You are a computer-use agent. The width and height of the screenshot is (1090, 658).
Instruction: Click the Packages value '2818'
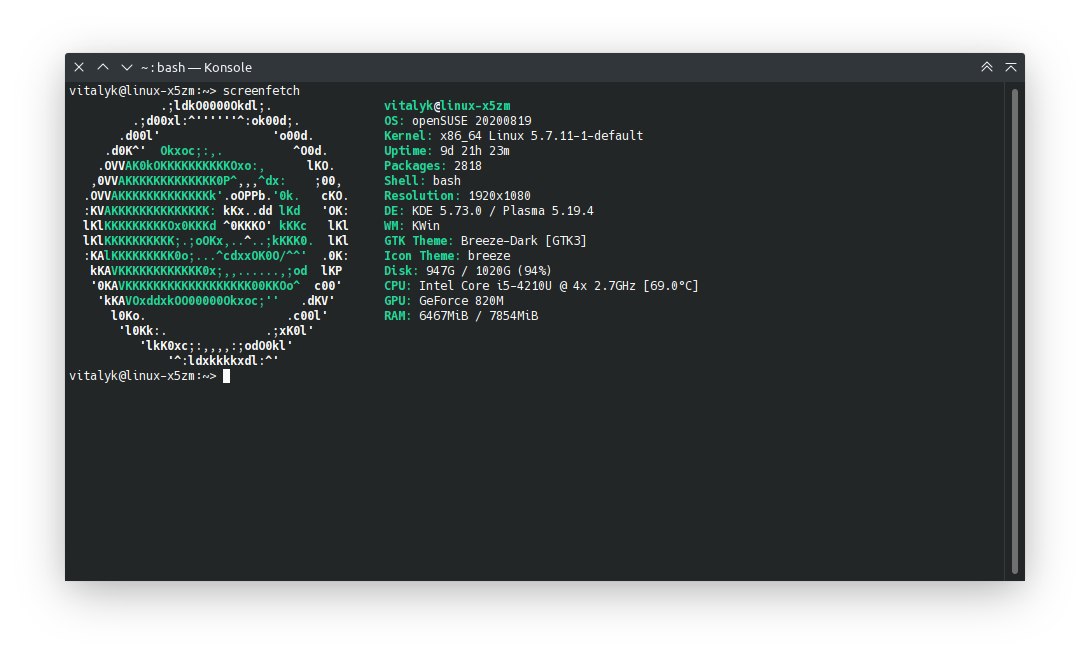468,165
